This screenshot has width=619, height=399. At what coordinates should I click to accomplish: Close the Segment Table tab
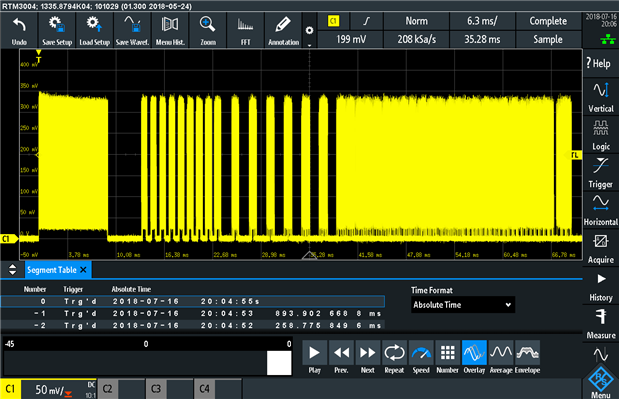point(83,270)
